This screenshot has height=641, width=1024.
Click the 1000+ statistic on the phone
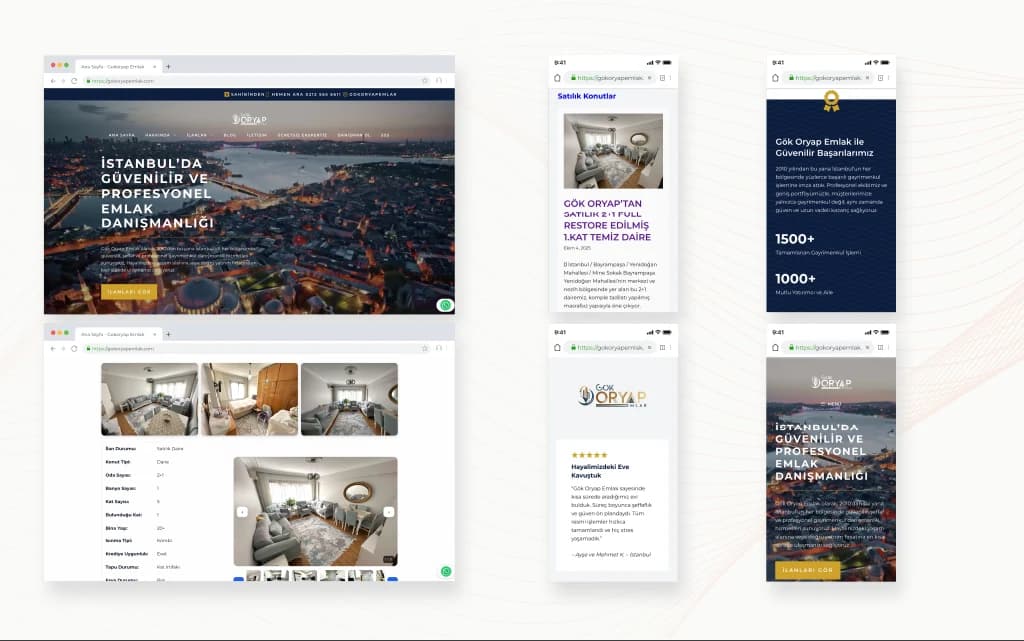795,279
